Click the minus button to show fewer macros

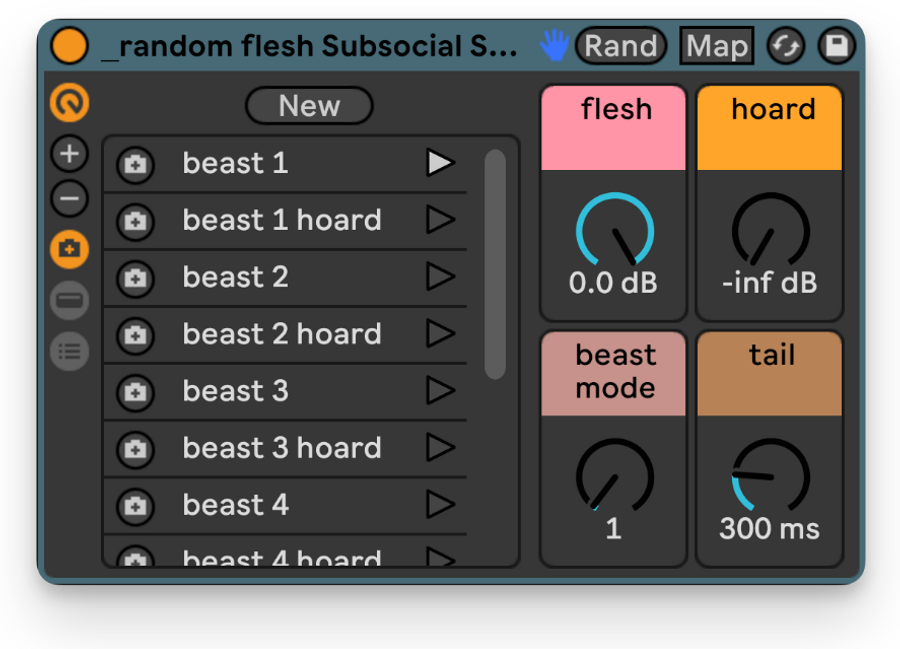69,199
